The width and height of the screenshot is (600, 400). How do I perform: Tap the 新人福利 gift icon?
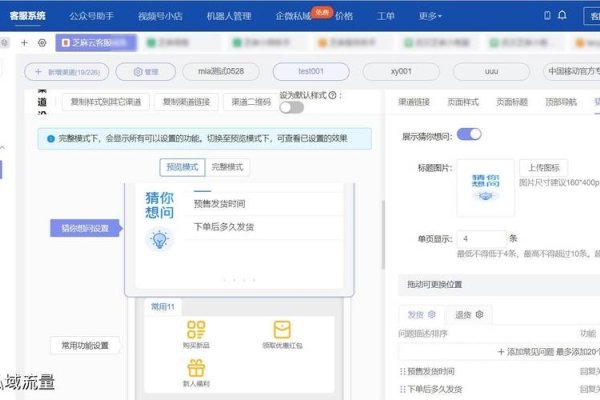196,368
